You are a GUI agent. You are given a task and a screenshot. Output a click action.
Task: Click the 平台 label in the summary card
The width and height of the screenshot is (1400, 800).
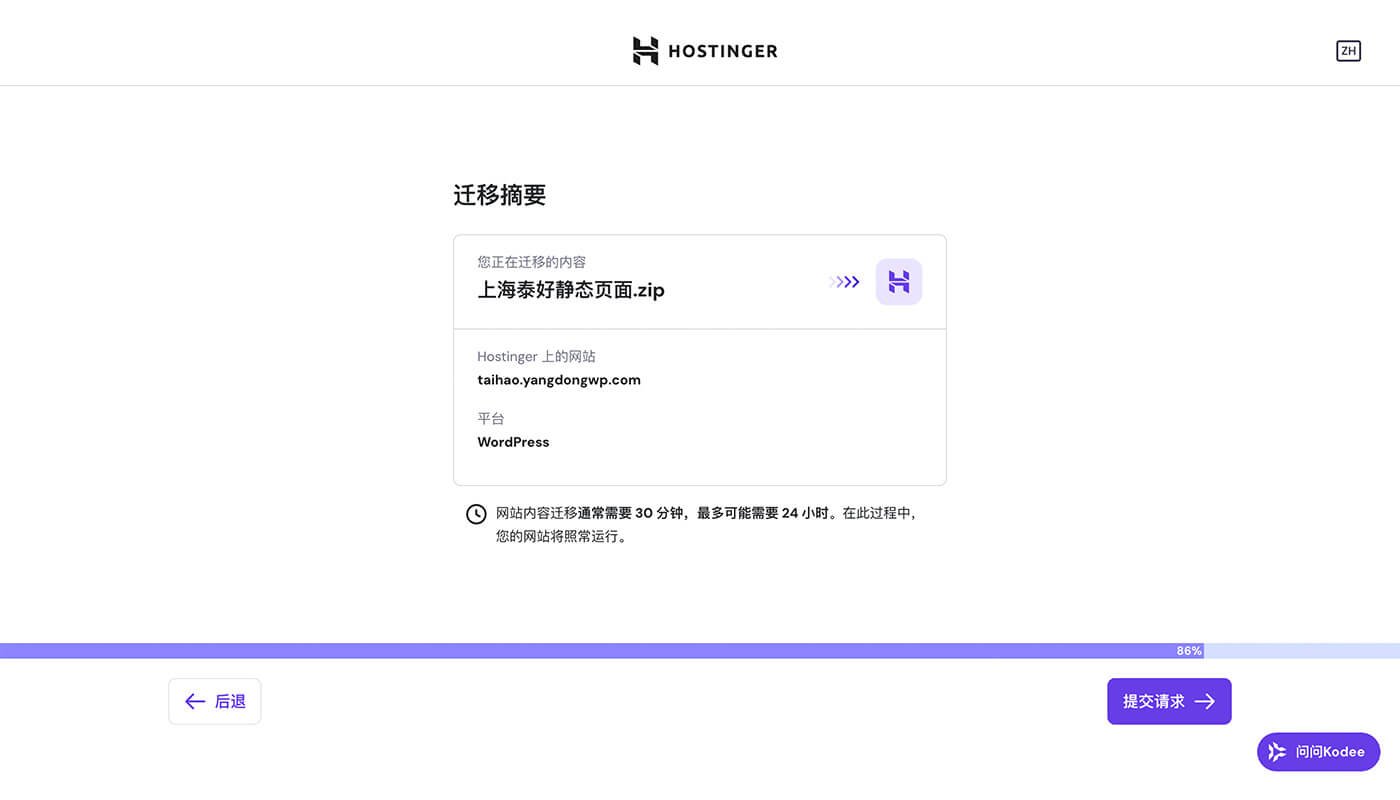pos(491,418)
